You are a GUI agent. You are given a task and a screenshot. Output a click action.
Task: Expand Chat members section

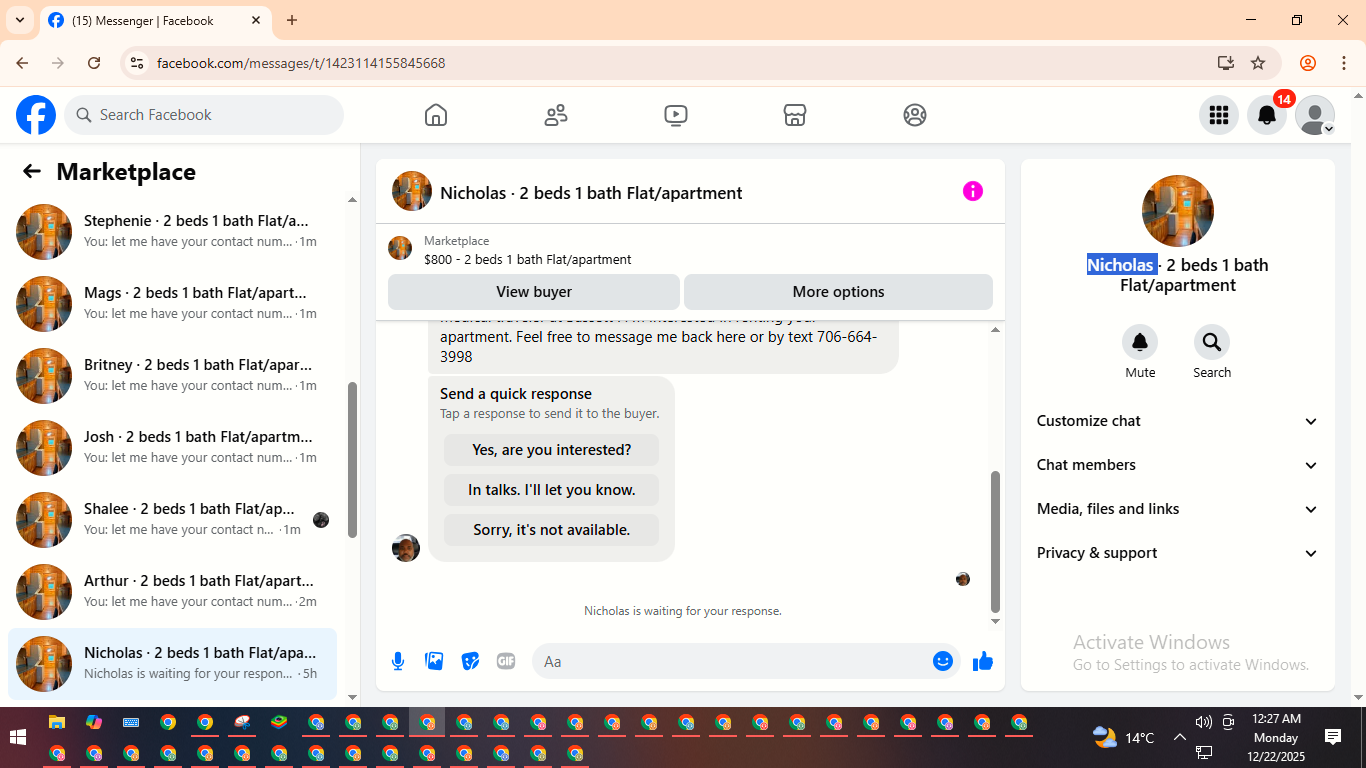[x=1178, y=465]
